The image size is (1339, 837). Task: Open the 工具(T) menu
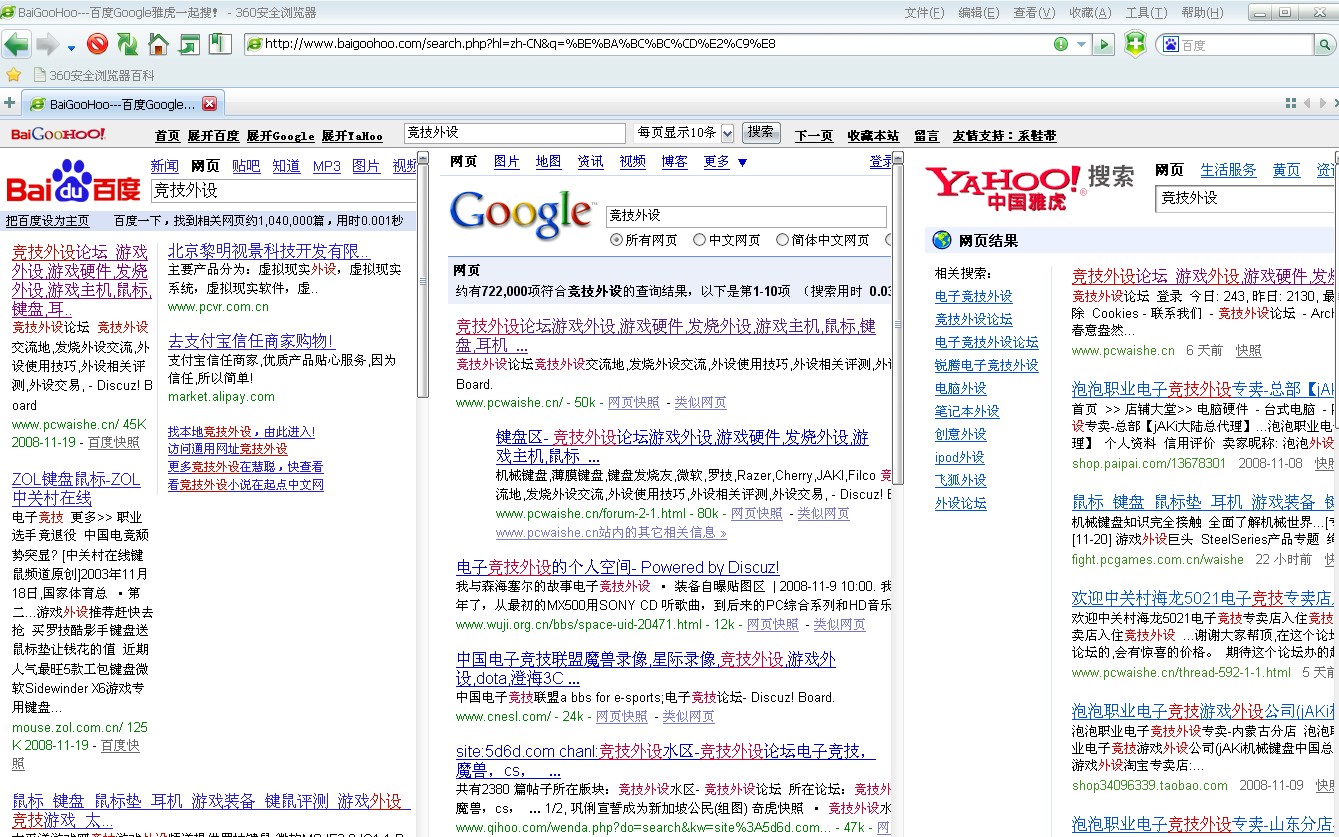[1146, 12]
